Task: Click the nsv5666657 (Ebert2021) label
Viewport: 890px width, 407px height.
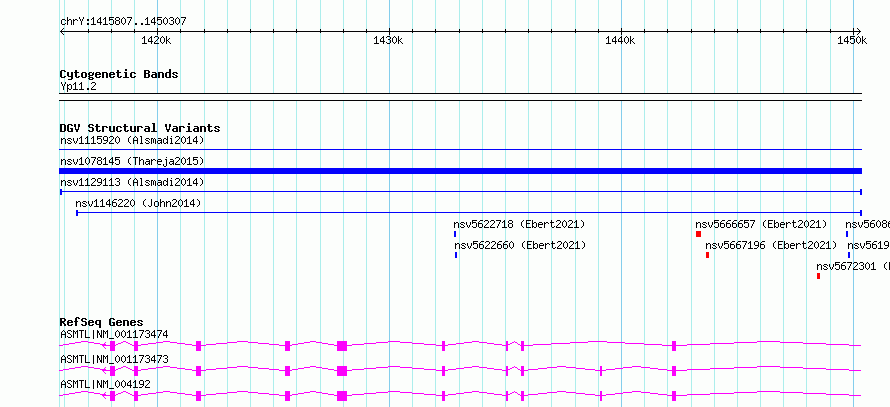Action: 761,225
